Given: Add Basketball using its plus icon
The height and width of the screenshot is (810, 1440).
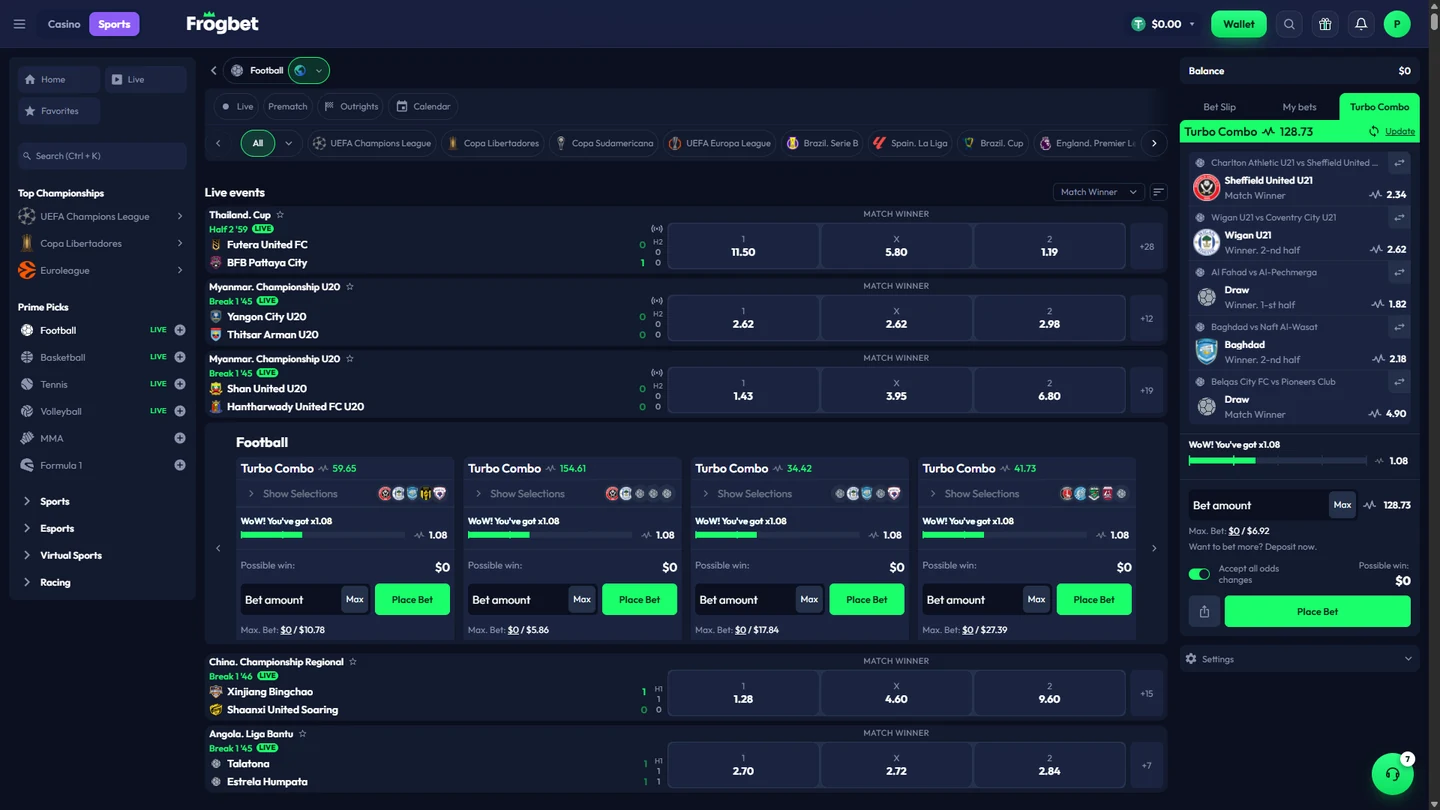Looking at the screenshot, I should [180, 357].
